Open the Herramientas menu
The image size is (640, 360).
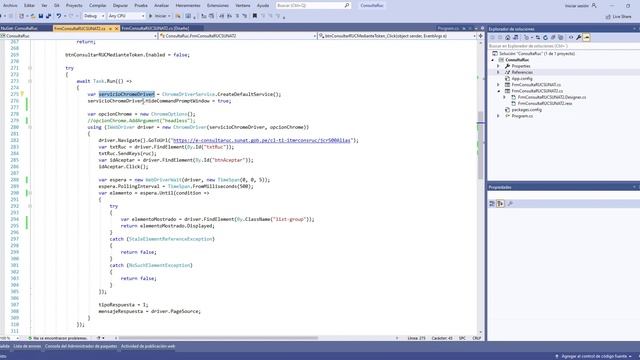(x=188, y=5)
